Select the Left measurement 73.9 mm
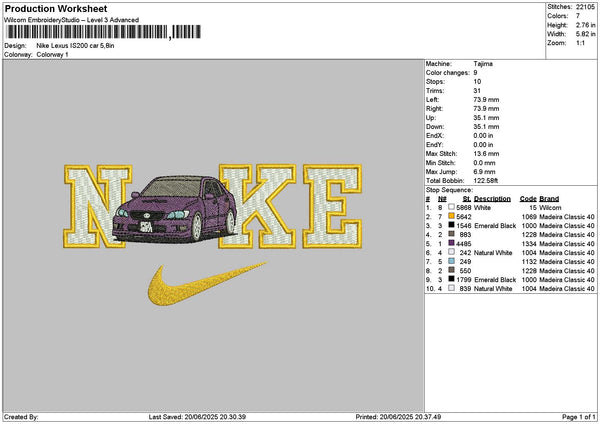 pyautogui.click(x=486, y=99)
